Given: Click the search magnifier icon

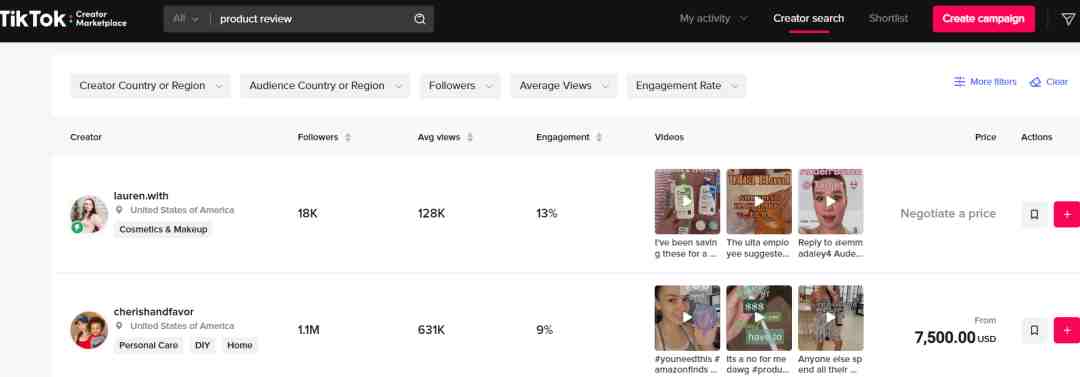Looking at the screenshot, I should 419,19.
